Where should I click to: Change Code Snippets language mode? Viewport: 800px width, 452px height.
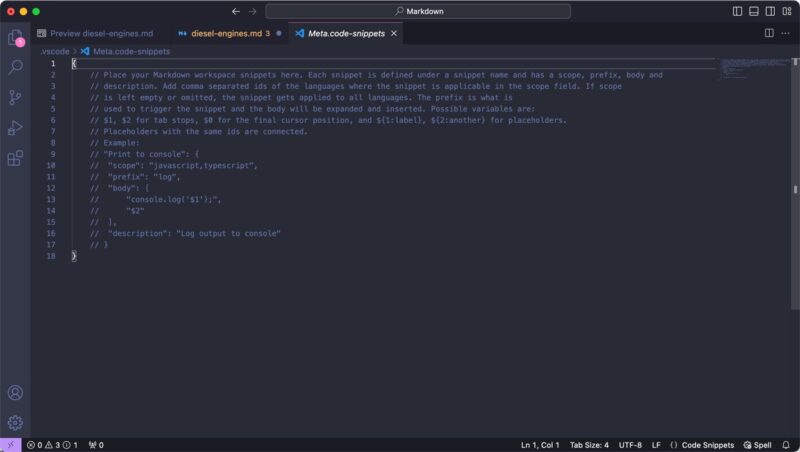point(702,445)
